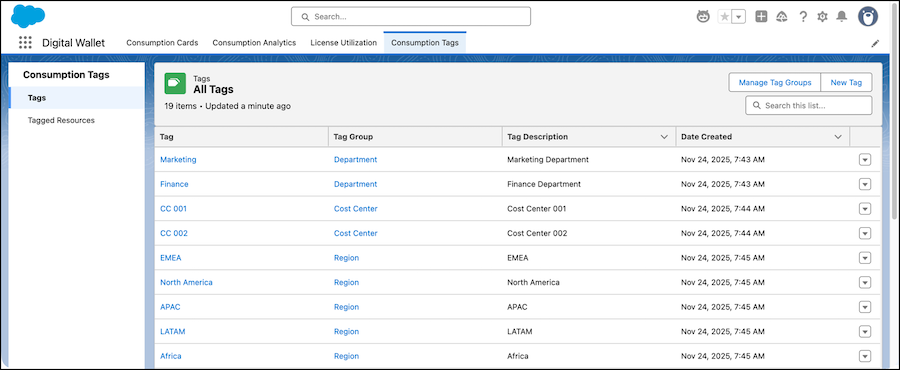Image resolution: width=900 pixels, height=370 pixels.
Task: Open row actions for CC 001
Action: click(865, 209)
